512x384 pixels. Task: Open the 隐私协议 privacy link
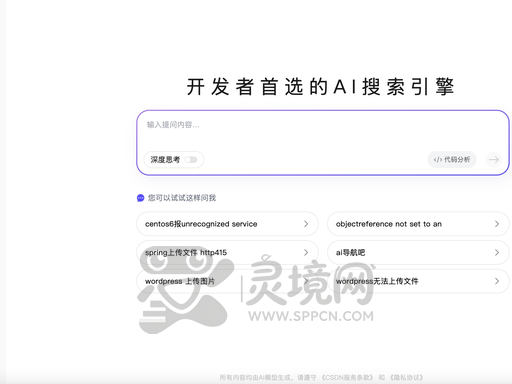pos(406,377)
